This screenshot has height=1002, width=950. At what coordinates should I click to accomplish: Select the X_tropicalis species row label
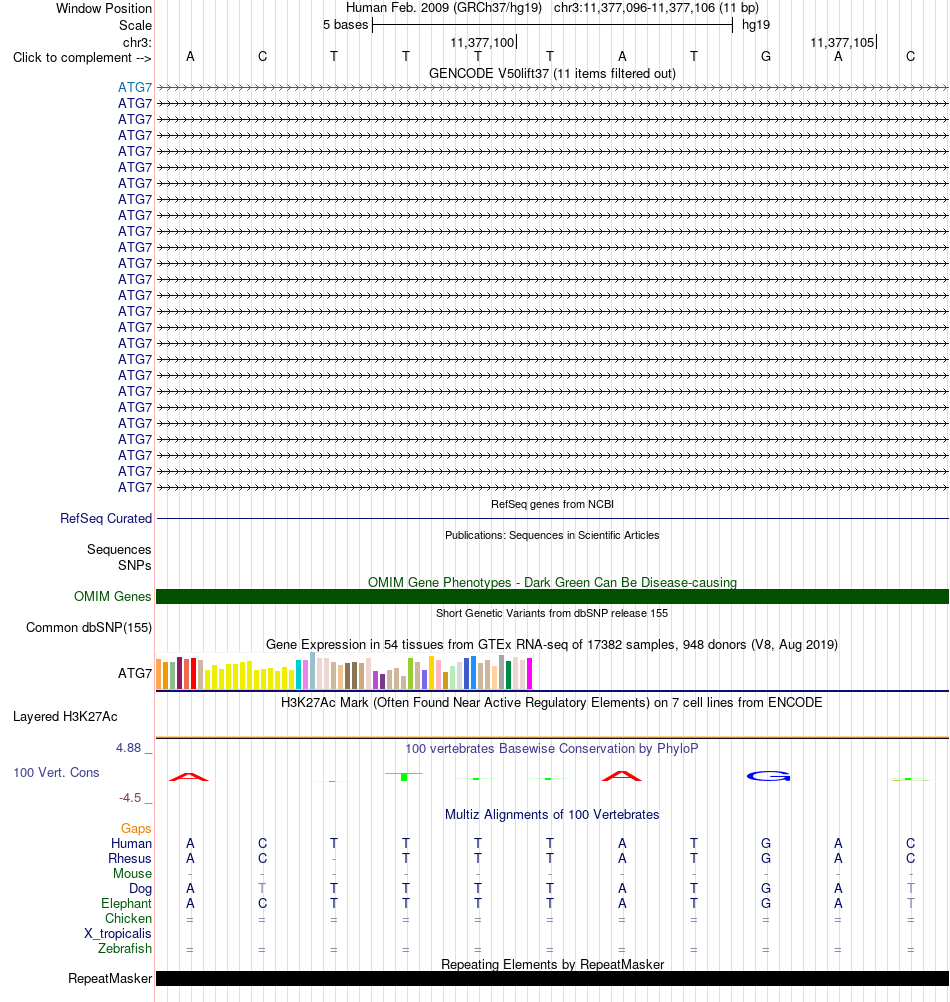coord(118,934)
